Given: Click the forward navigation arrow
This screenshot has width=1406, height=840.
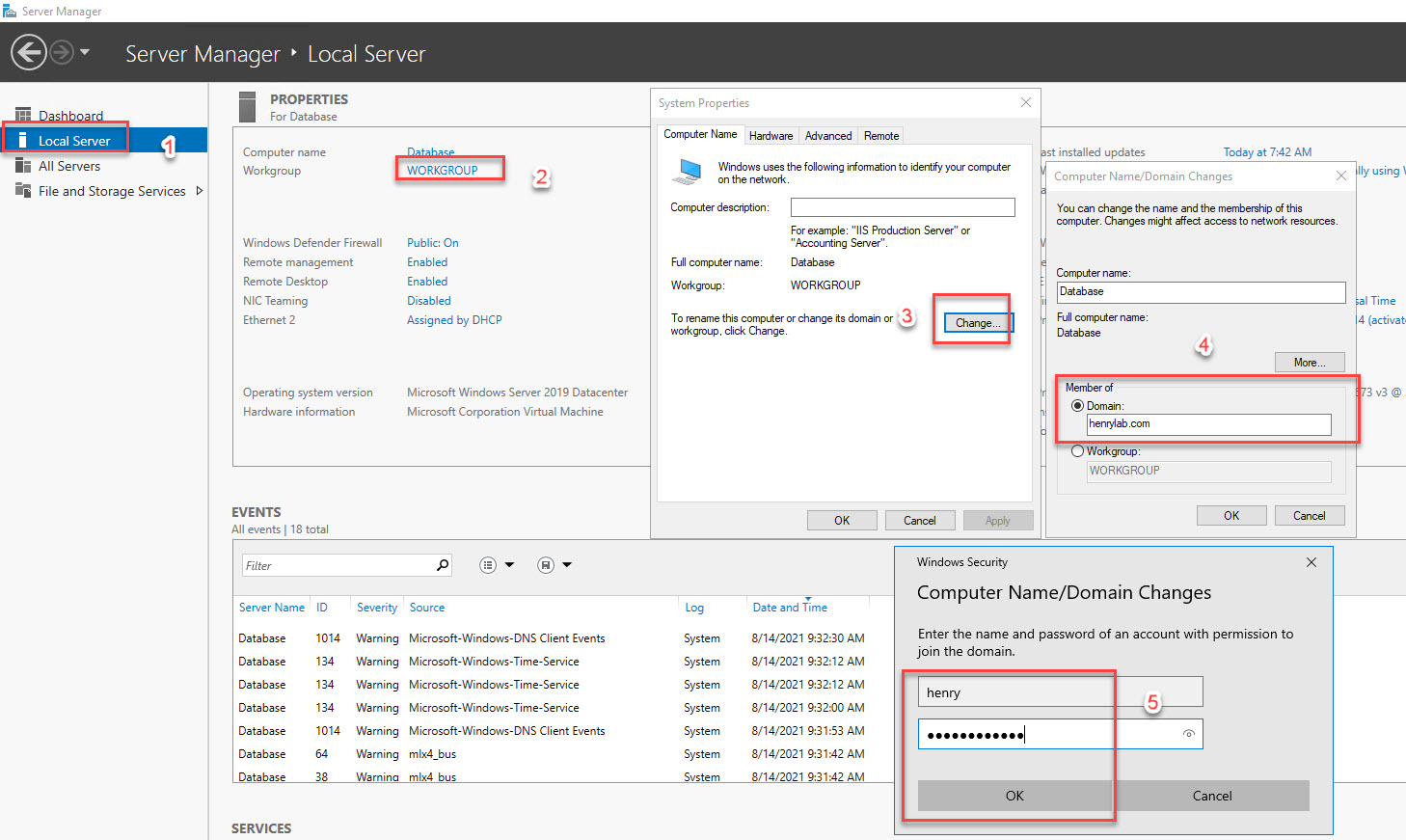Looking at the screenshot, I should click(x=62, y=52).
